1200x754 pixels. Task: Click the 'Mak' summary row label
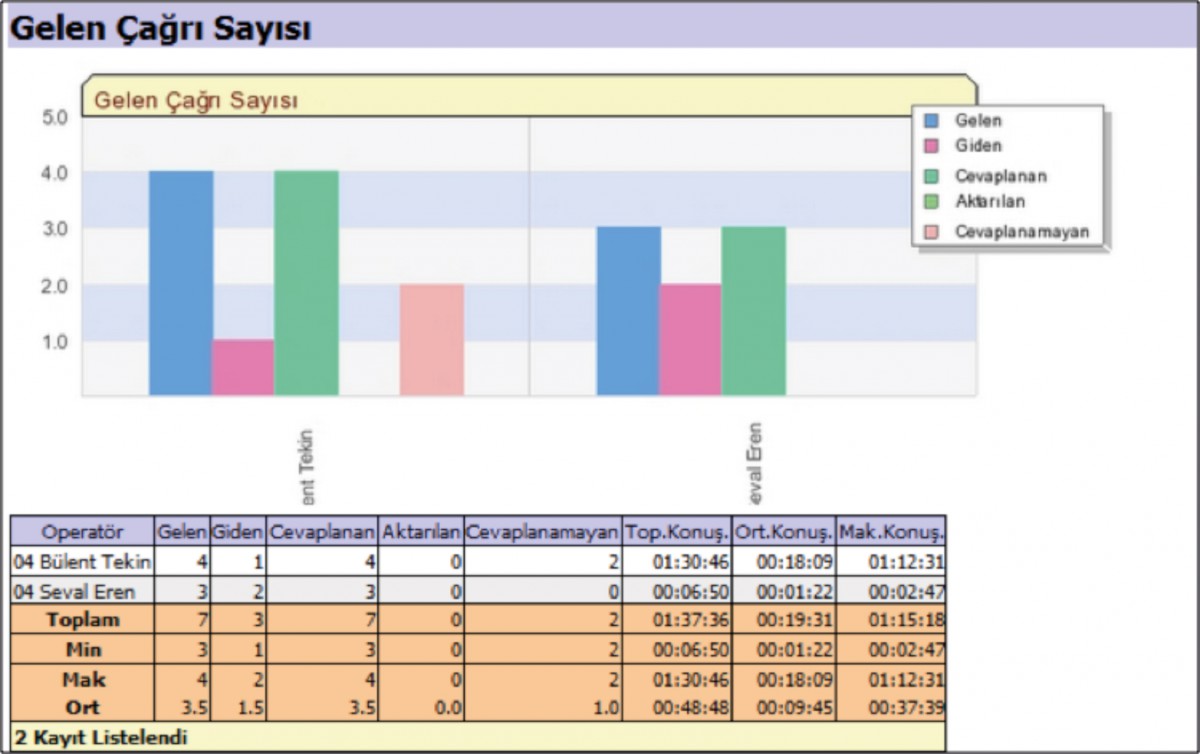(x=83, y=679)
